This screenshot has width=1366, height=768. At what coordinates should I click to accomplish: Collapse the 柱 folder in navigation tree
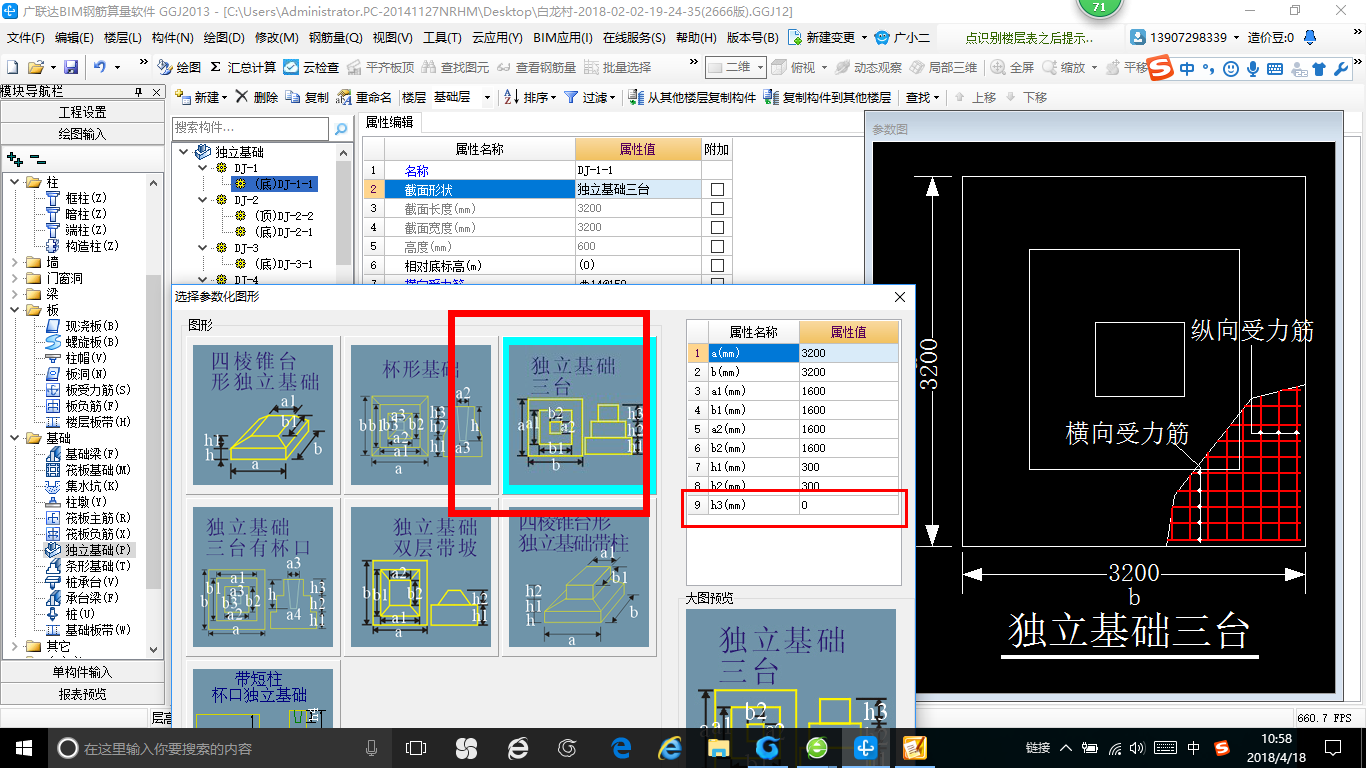pyautogui.click(x=14, y=182)
